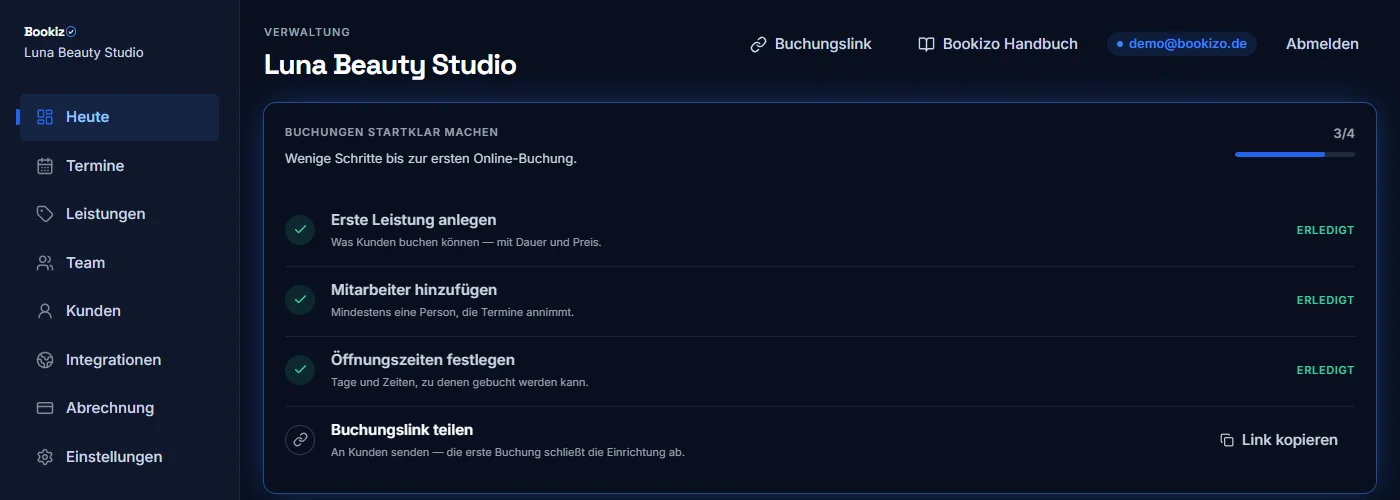This screenshot has width=1400, height=500.
Task: Open the Bookizo Handbuch link
Action: [998, 44]
